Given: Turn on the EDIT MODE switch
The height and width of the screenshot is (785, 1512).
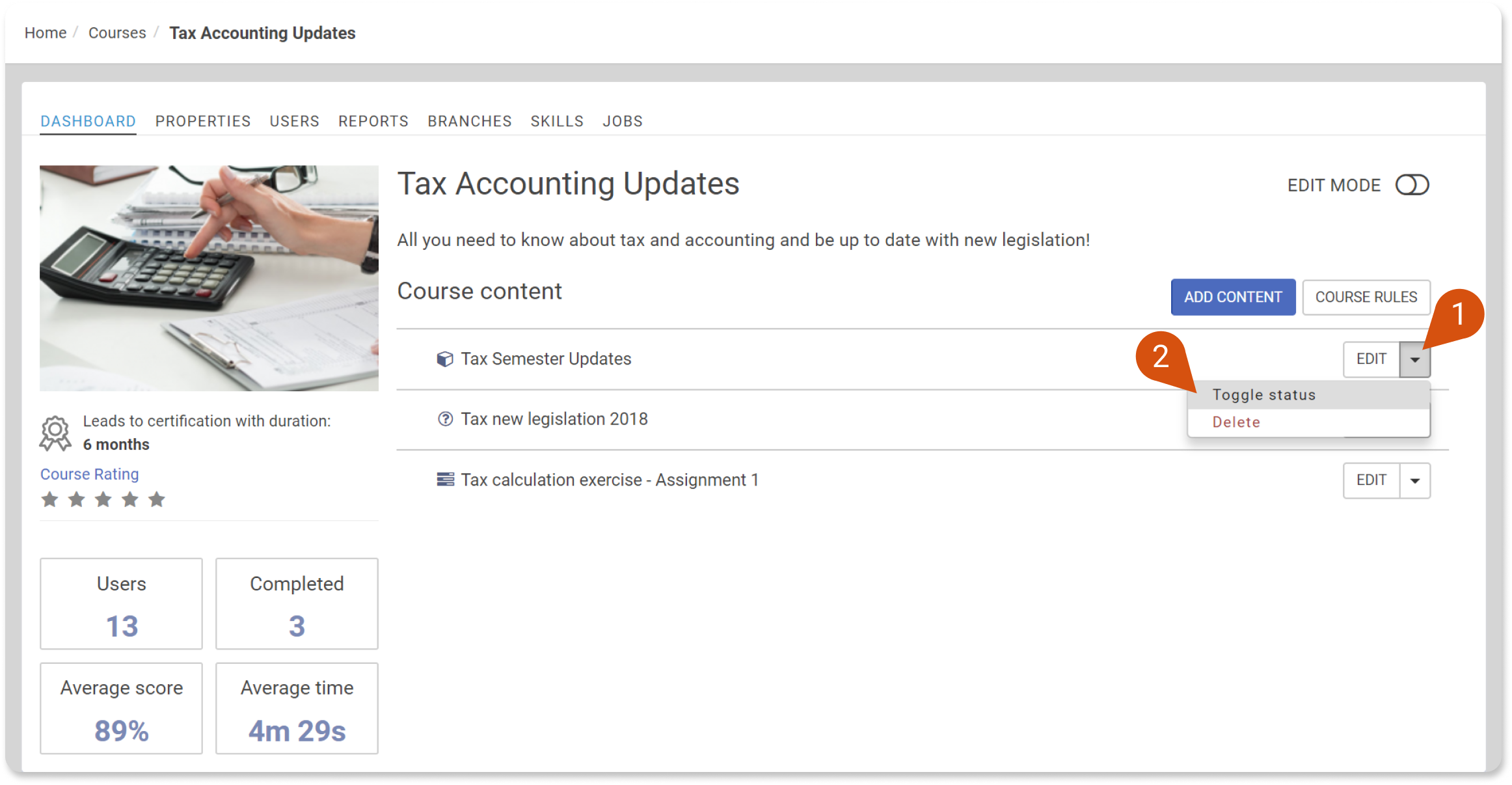Looking at the screenshot, I should tap(1412, 185).
